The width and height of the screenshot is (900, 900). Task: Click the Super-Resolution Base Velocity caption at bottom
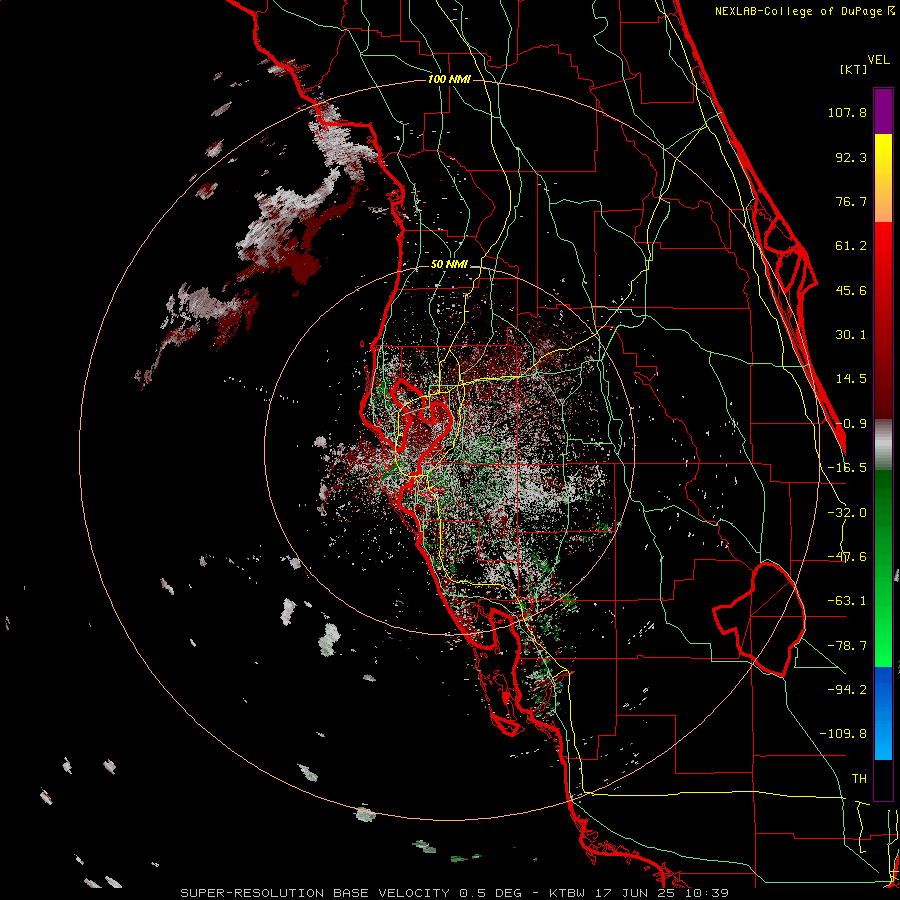(x=455, y=893)
